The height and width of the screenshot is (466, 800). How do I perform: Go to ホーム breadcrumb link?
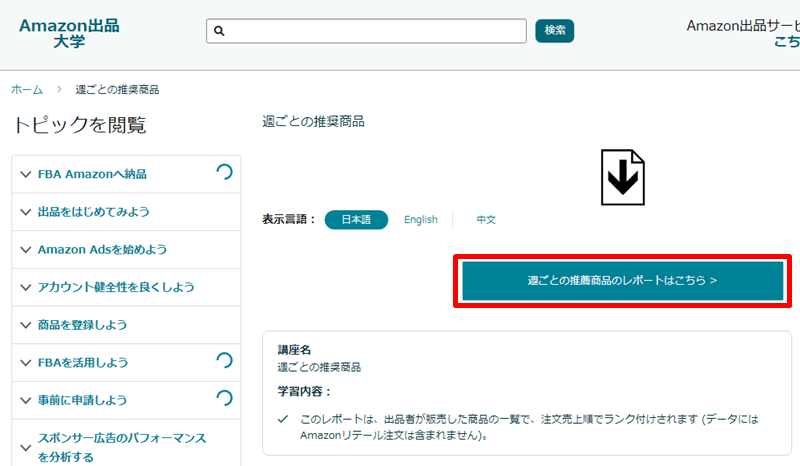(27, 90)
